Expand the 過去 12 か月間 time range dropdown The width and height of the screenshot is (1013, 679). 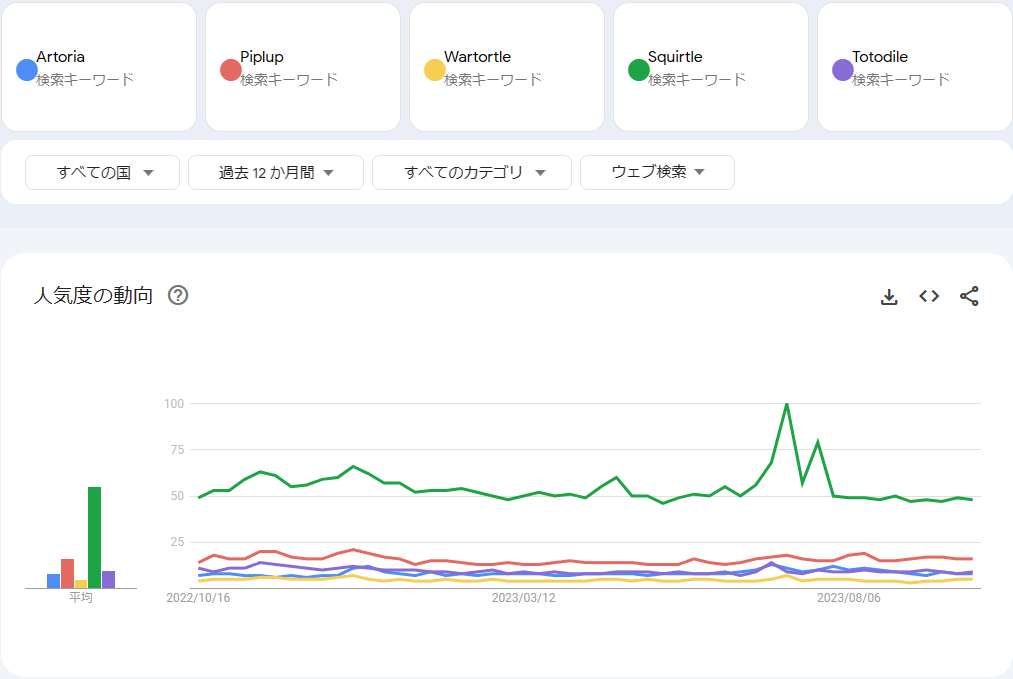[276, 172]
